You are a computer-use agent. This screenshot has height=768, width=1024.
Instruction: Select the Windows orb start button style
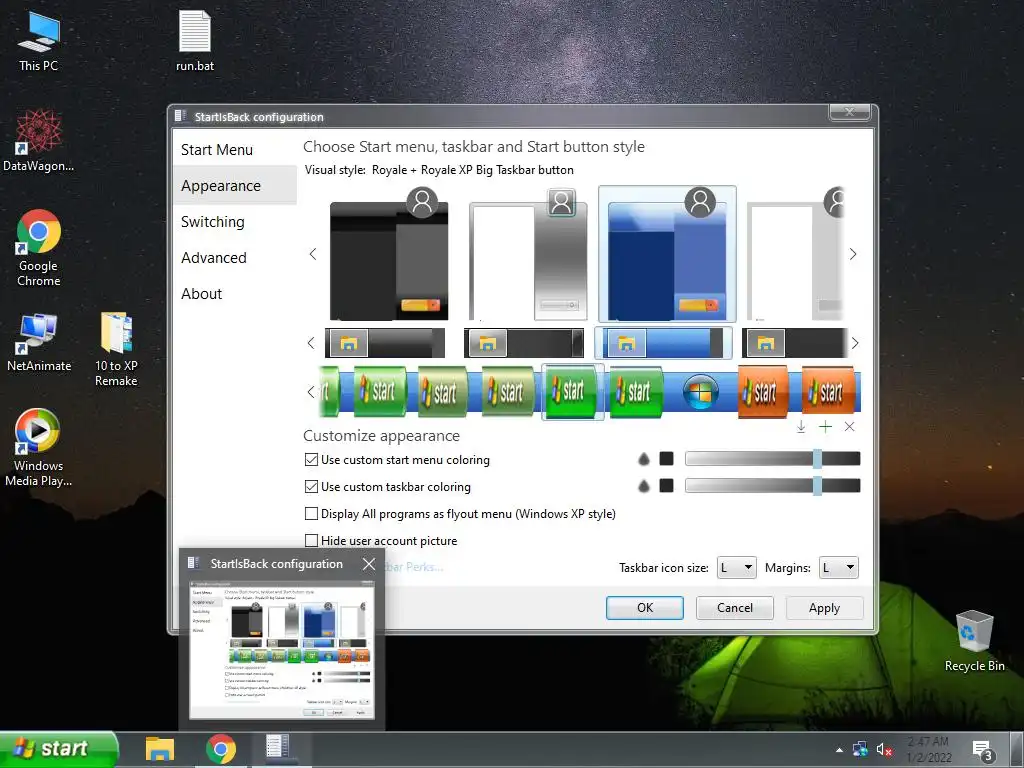[x=700, y=392]
